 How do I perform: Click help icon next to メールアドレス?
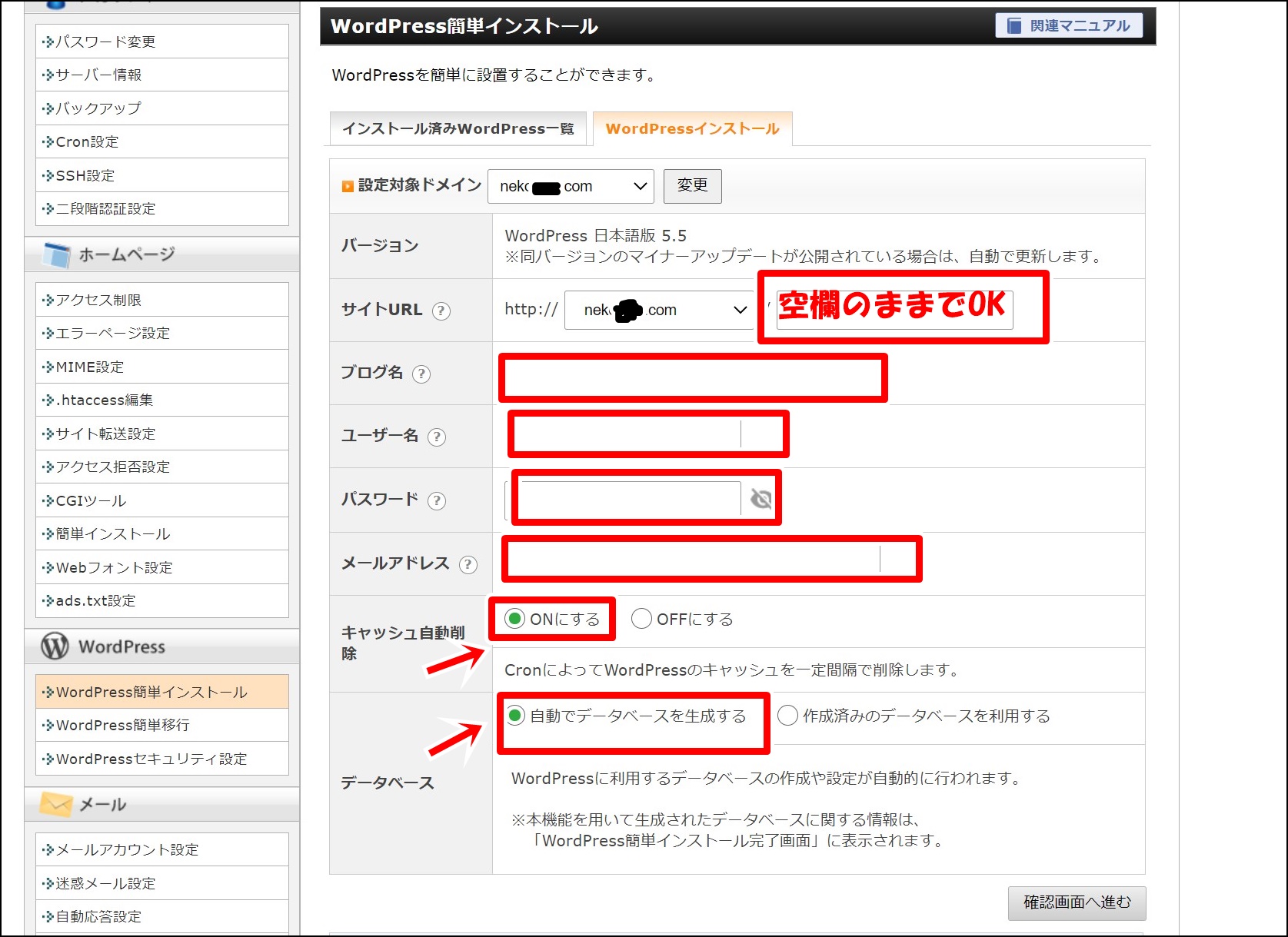[x=468, y=565]
